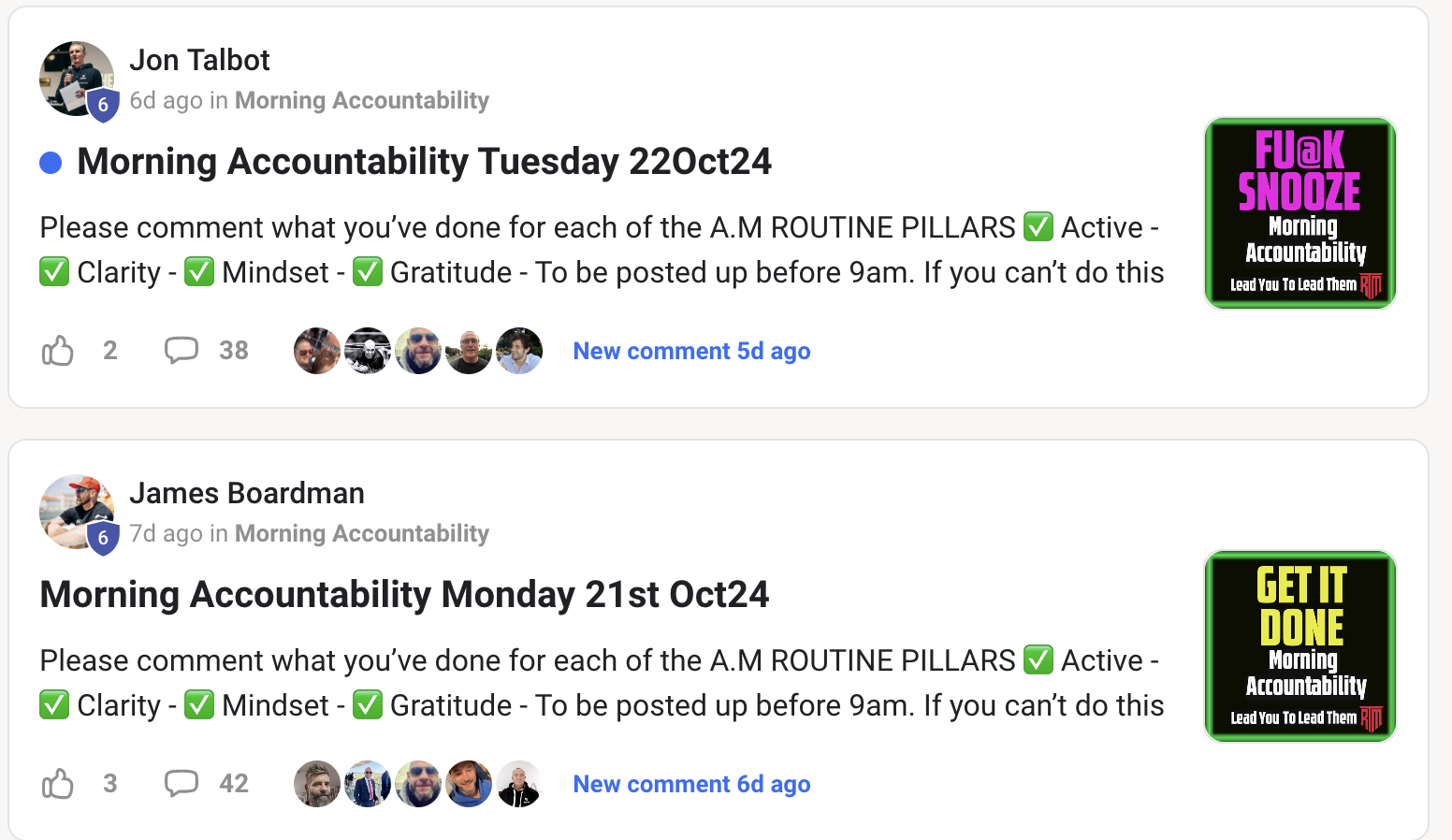This screenshot has width=1452, height=840.
Task: Open 'Morning Accountability Tuesday 22Oct24' post title
Action: 424,162
